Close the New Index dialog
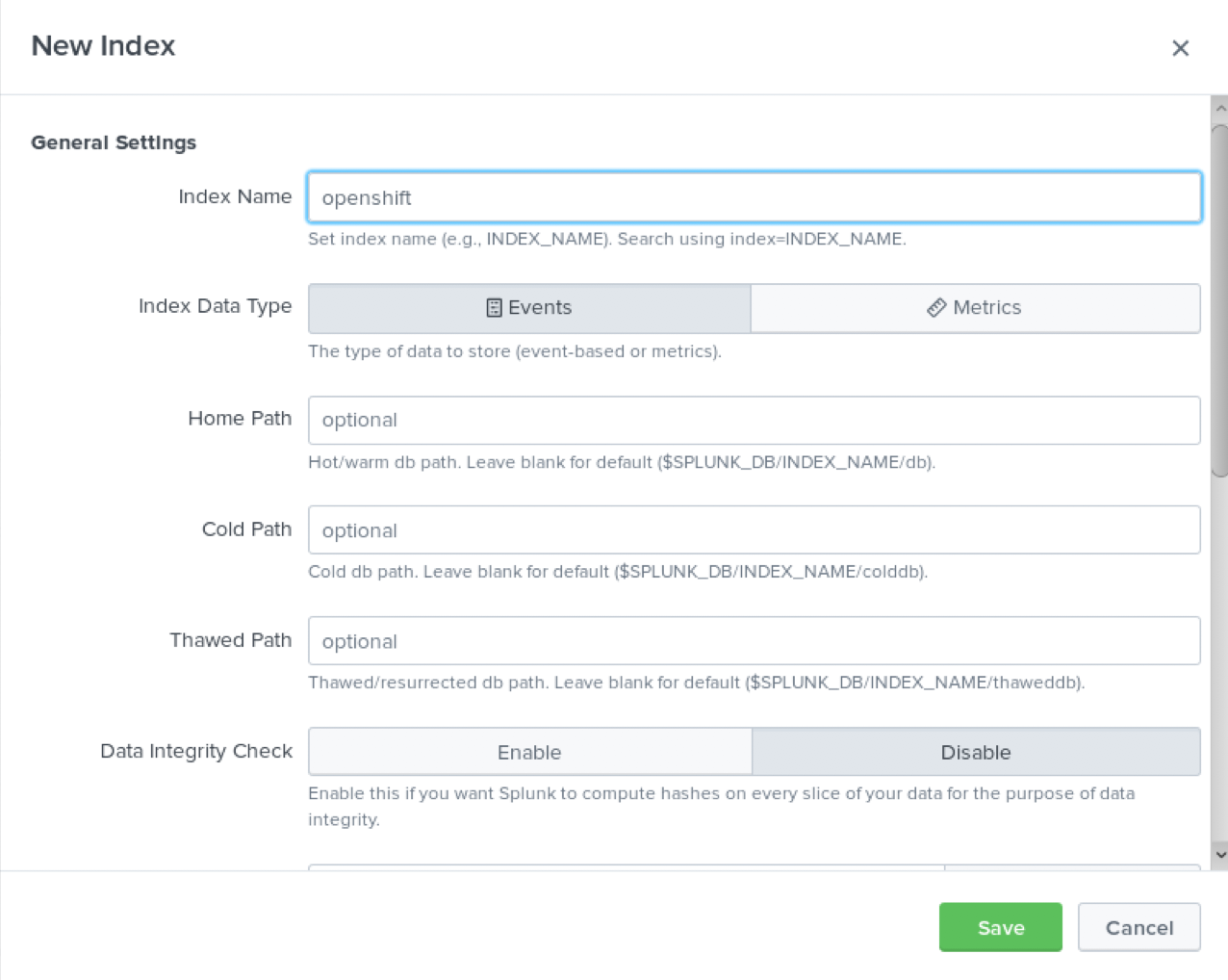Viewport: 1228px width, 980px height. [1180, 48]
